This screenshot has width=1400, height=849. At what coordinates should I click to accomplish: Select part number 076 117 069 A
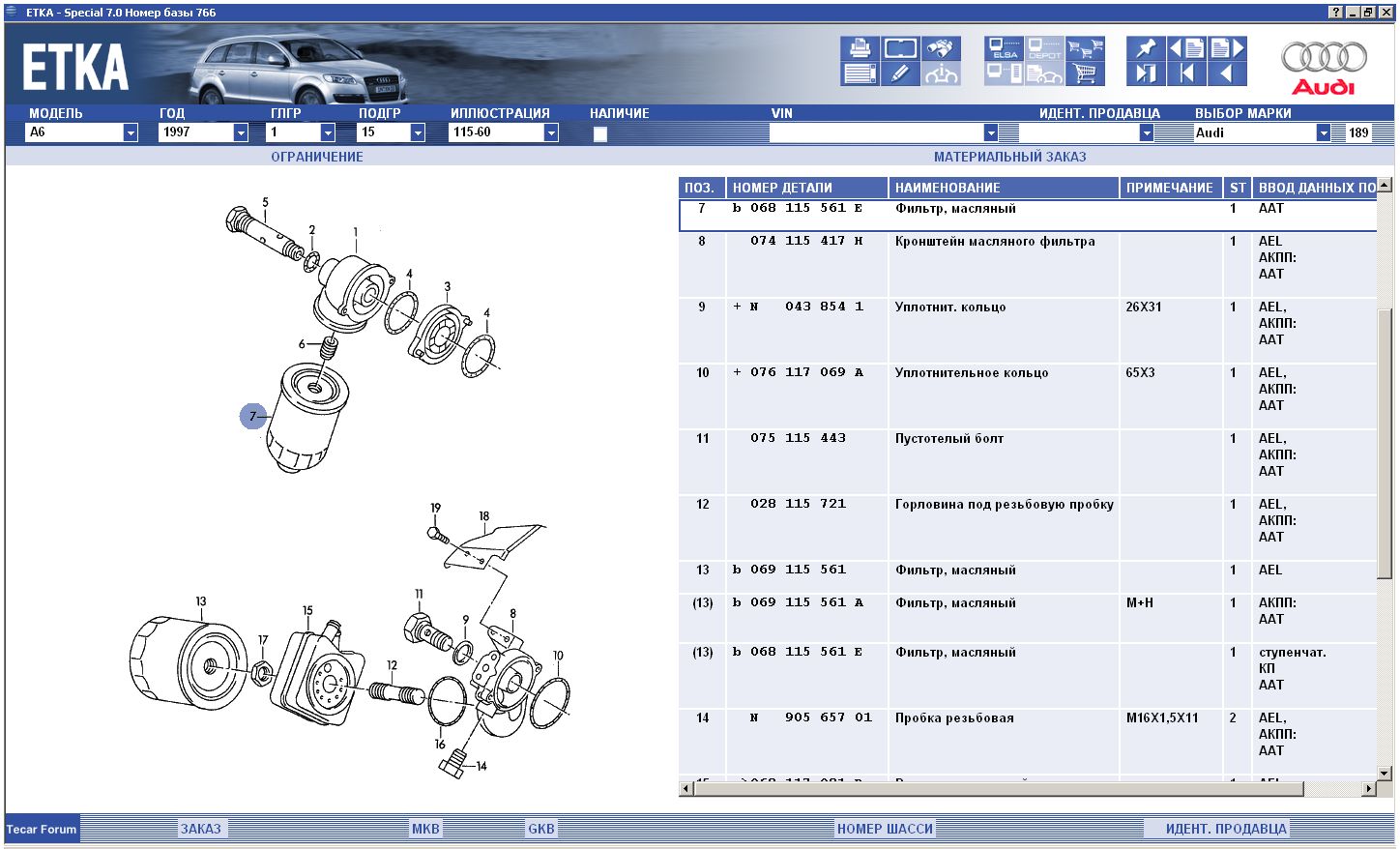coord(806,372)
